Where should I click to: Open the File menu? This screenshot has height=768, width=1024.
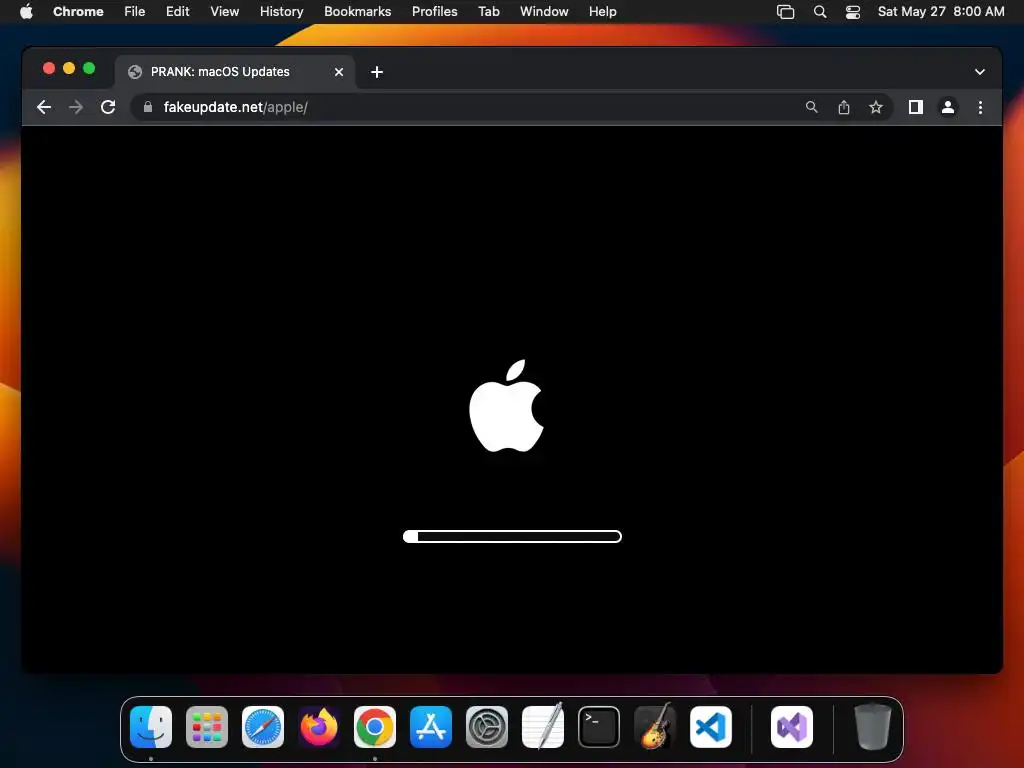pos(135,11)
